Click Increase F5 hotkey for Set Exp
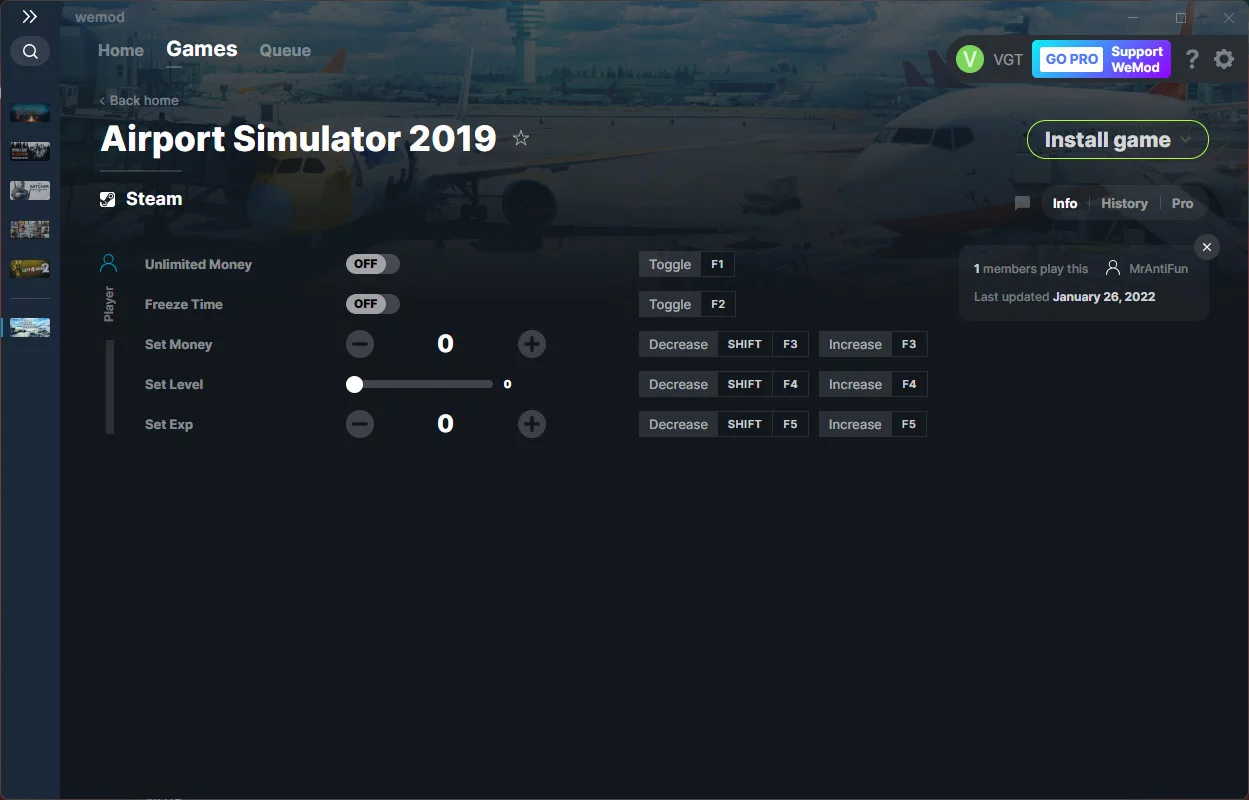 [873, 424]
